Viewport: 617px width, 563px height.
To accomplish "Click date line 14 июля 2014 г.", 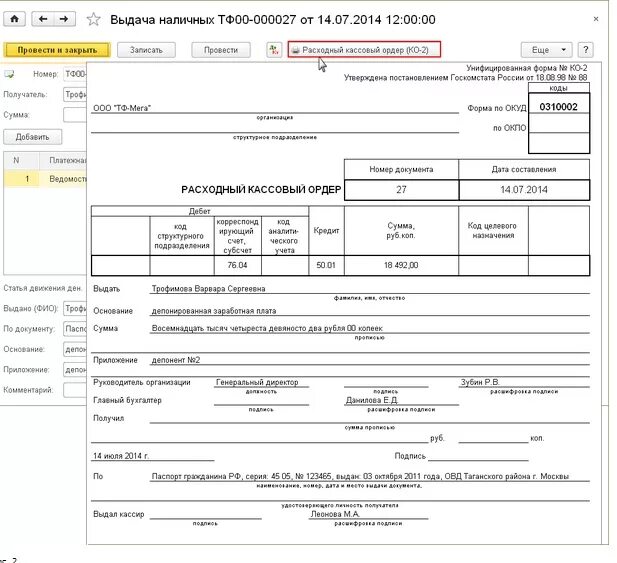I will [121, 456].
